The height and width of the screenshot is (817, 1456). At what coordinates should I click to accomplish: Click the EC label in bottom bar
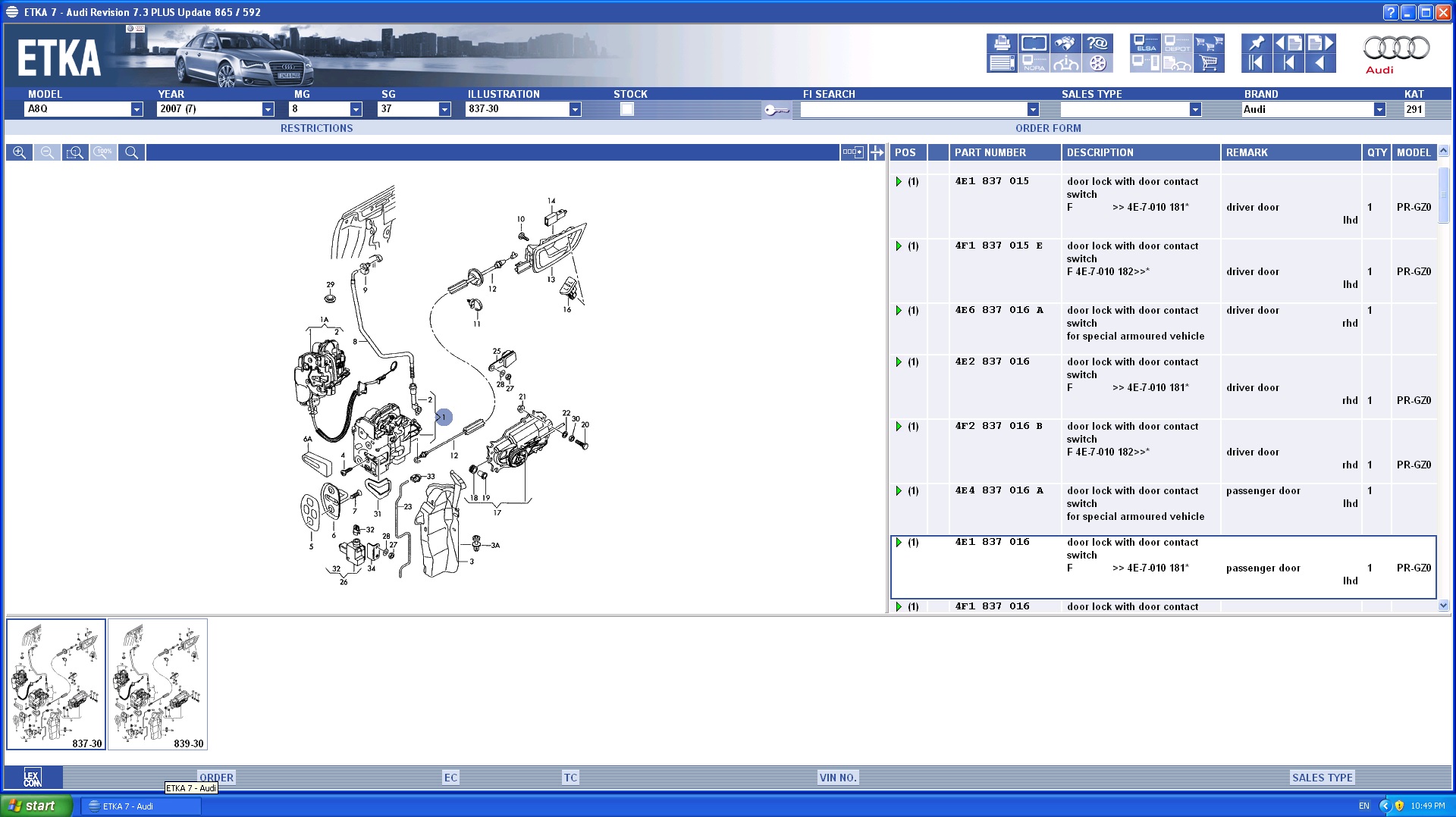click(x=450, y=778)
